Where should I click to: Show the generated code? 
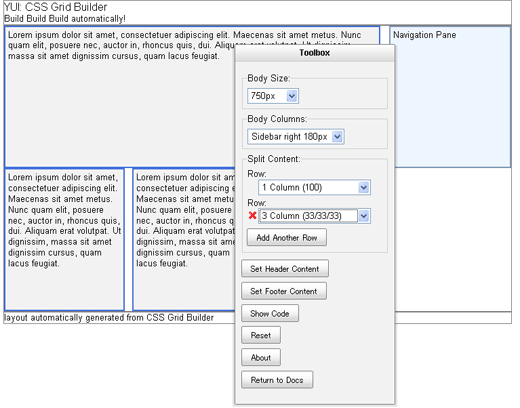270,313
